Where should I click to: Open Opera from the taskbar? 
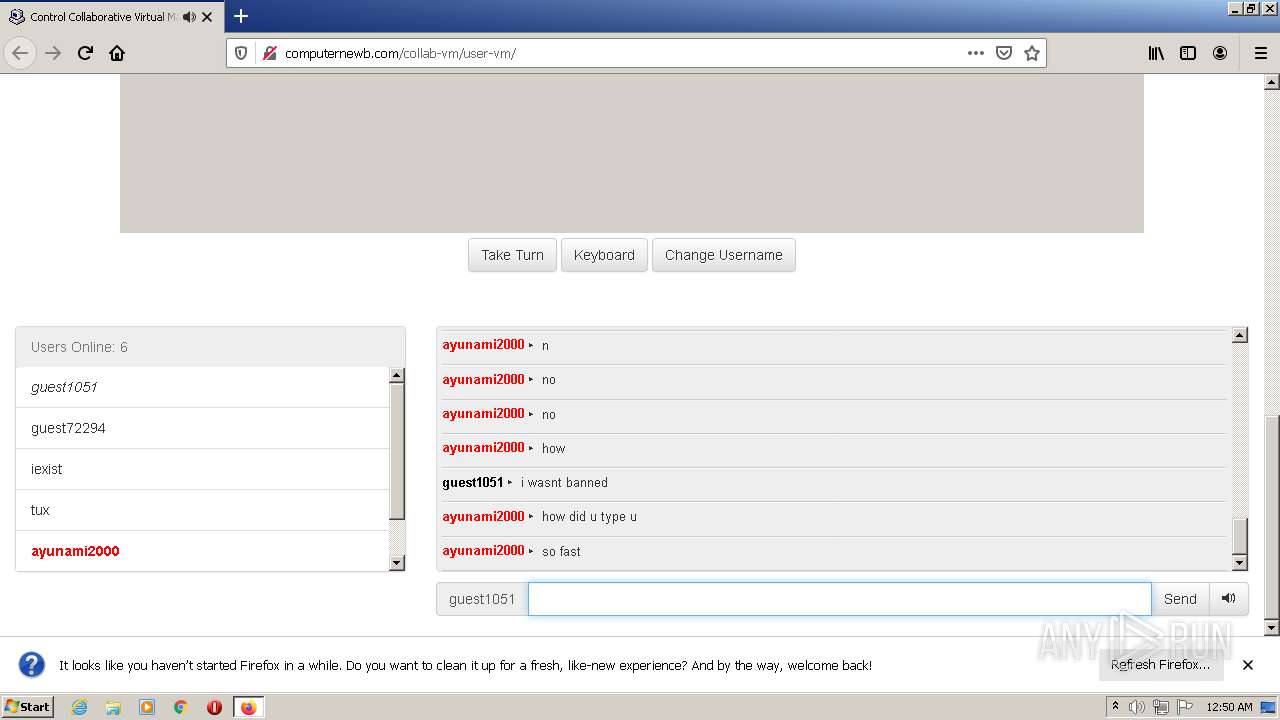tap(214, 707)
